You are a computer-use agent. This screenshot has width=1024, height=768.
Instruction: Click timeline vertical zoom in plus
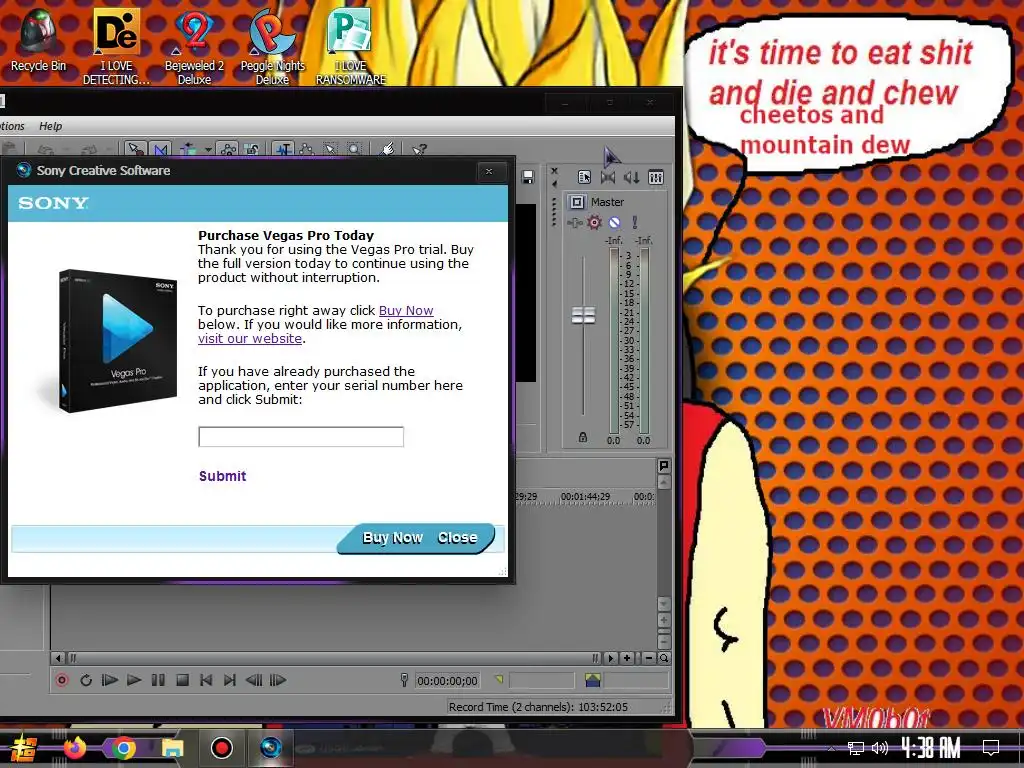(664, 620)
